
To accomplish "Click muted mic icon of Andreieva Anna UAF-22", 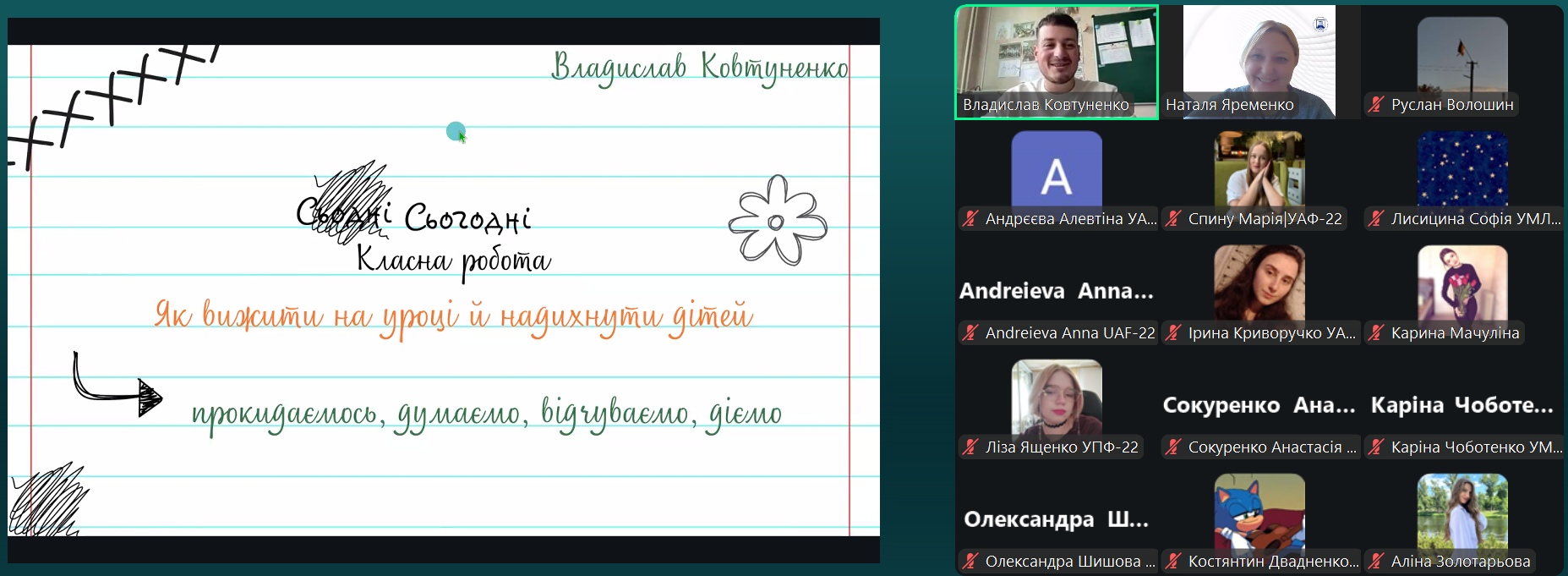I will pyautogui.click(x=970, y=333).
